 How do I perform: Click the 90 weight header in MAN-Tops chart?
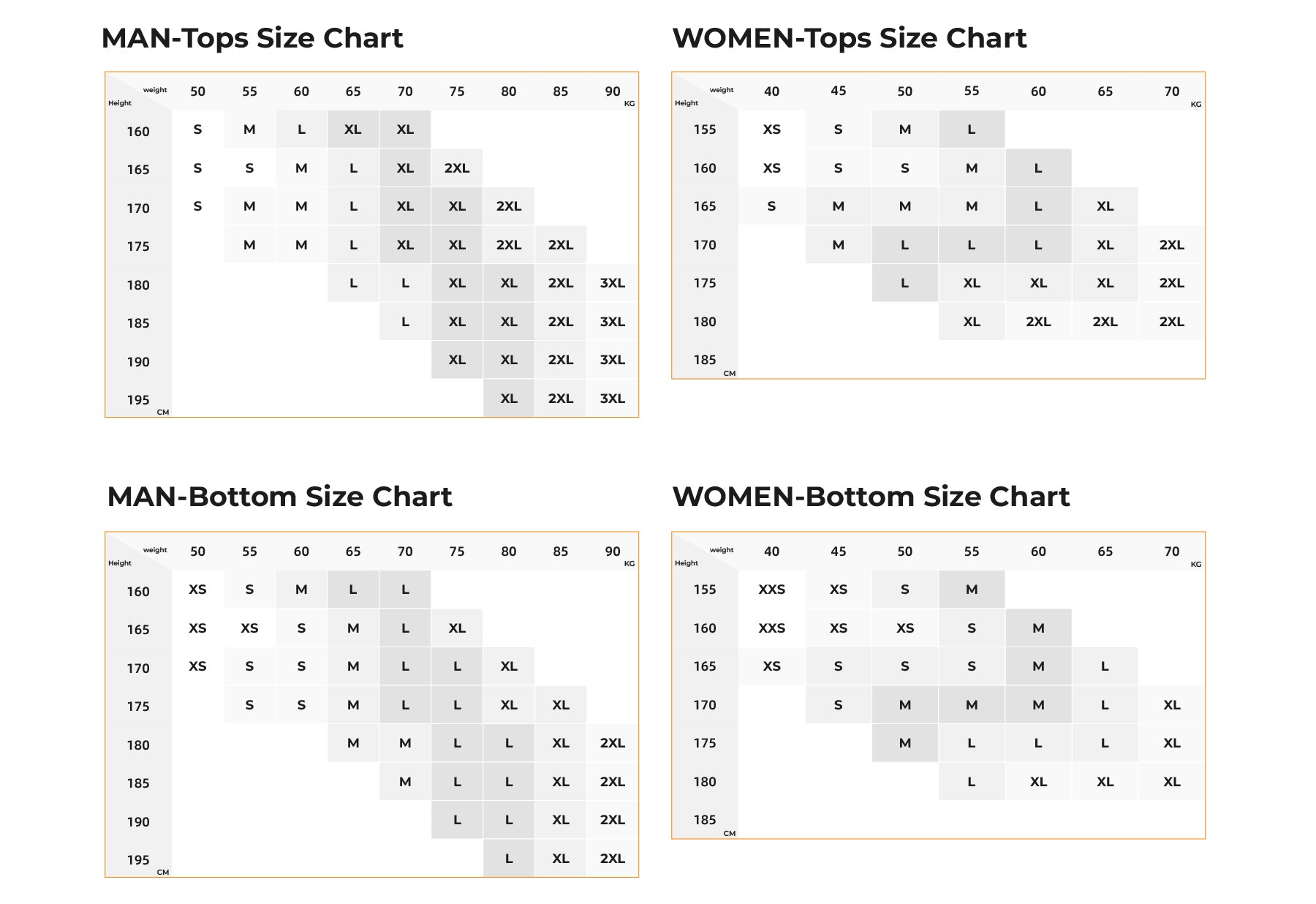click(612, 91)
